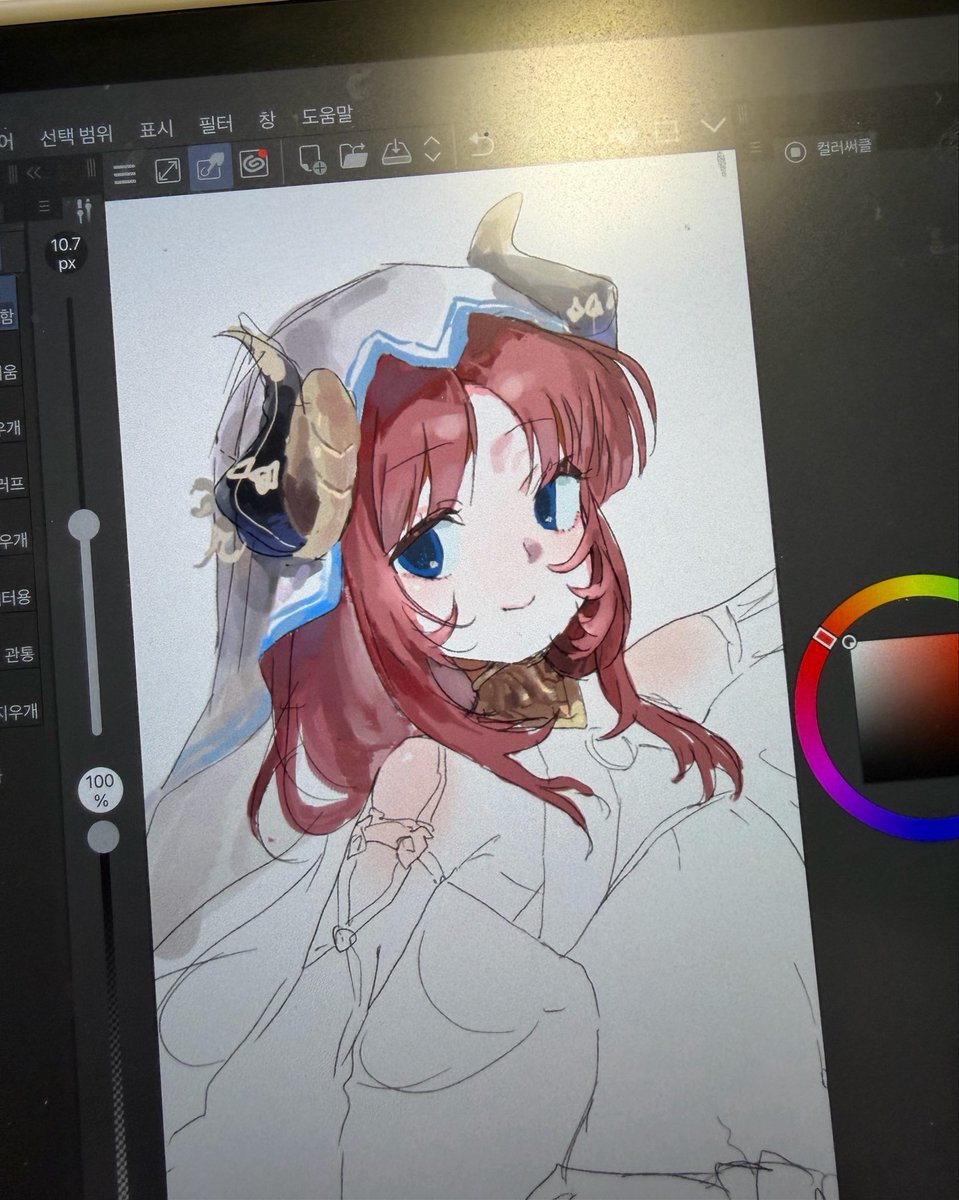Open the 필터 menu
Screen dimensions: 959x1200
pyautogui.click(x=216, y=125)
